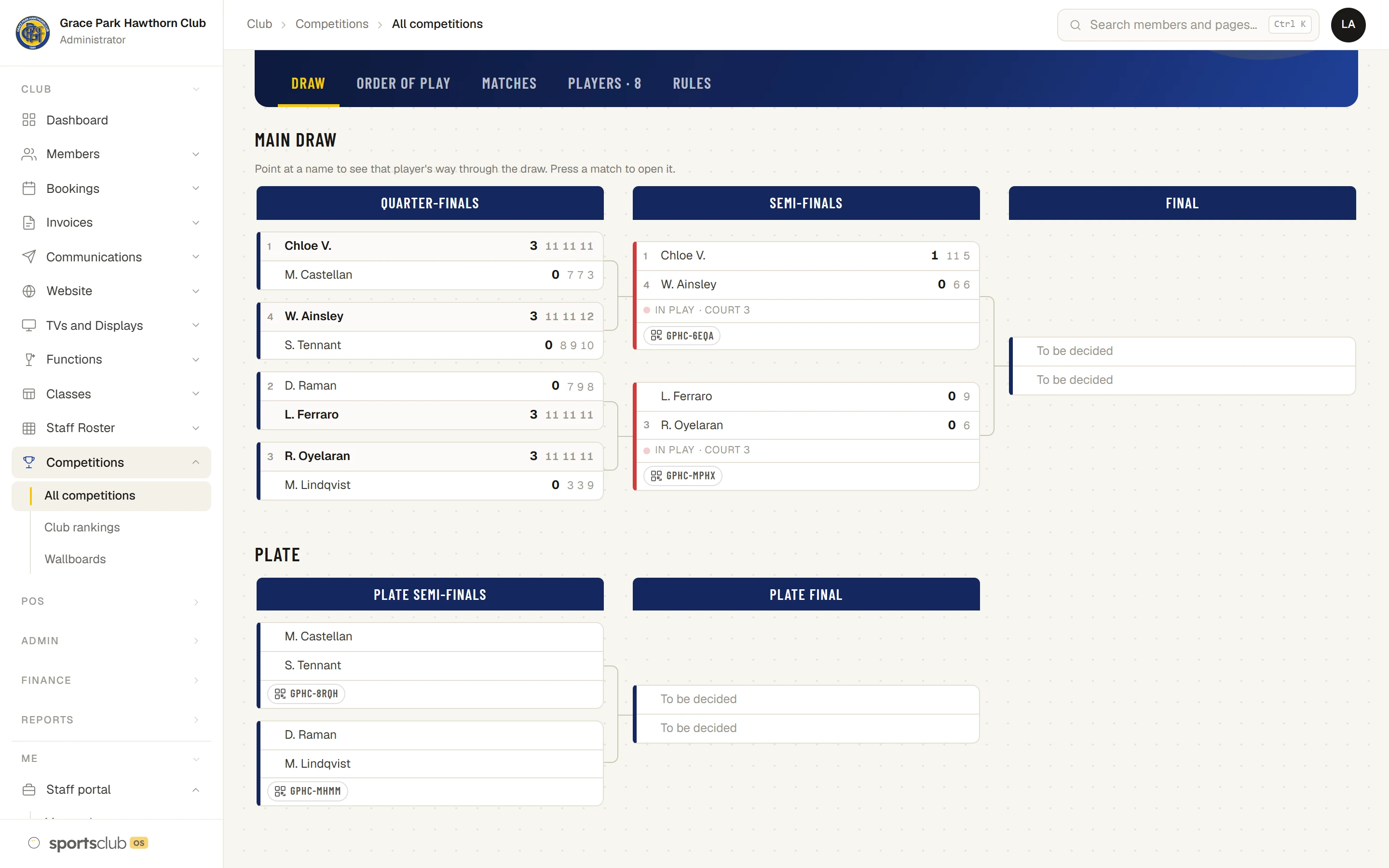Click QR code badge GPHC-8RQH

(x=306, y=693)
